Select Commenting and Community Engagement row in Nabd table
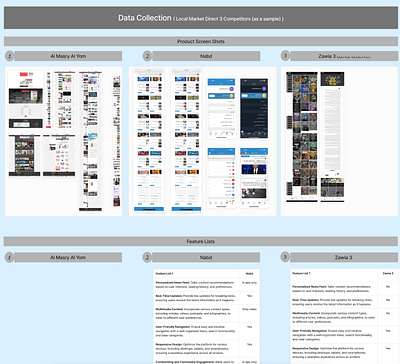The image size is (400, 364). pyautogui.click(x=206, y=361)
